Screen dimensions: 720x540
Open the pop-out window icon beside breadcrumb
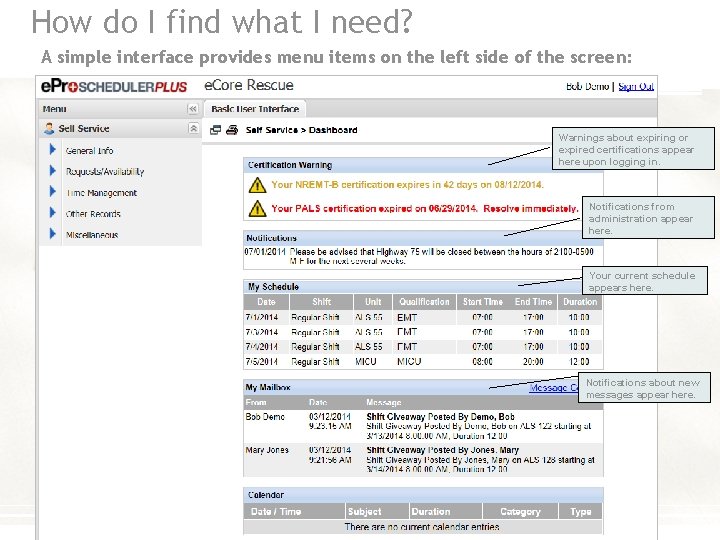[x=215, y=130]
